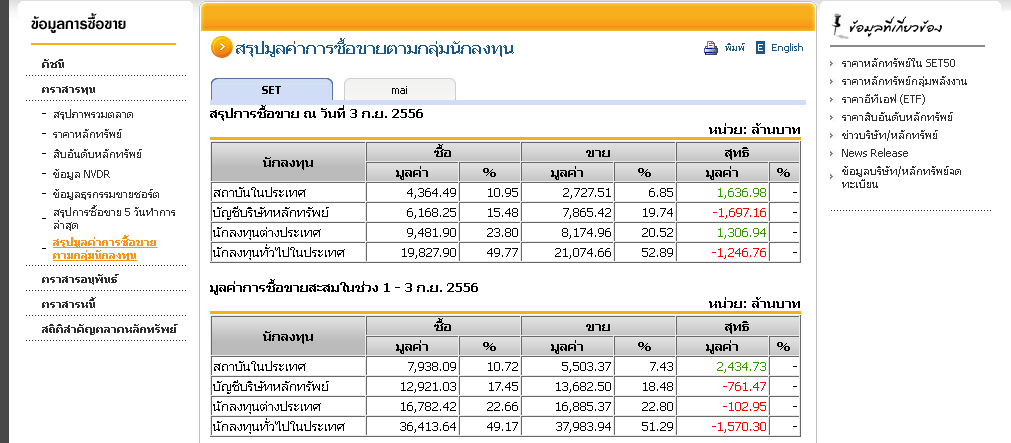Screen dimensions: 1011x443
Task: Open News Release link
Action: click(x=874, y=153)
